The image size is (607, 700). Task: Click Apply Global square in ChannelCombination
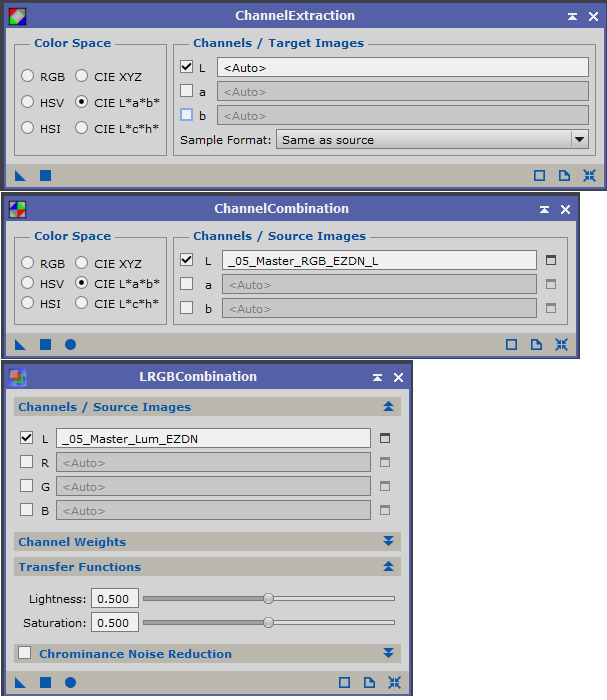point(46,344)
